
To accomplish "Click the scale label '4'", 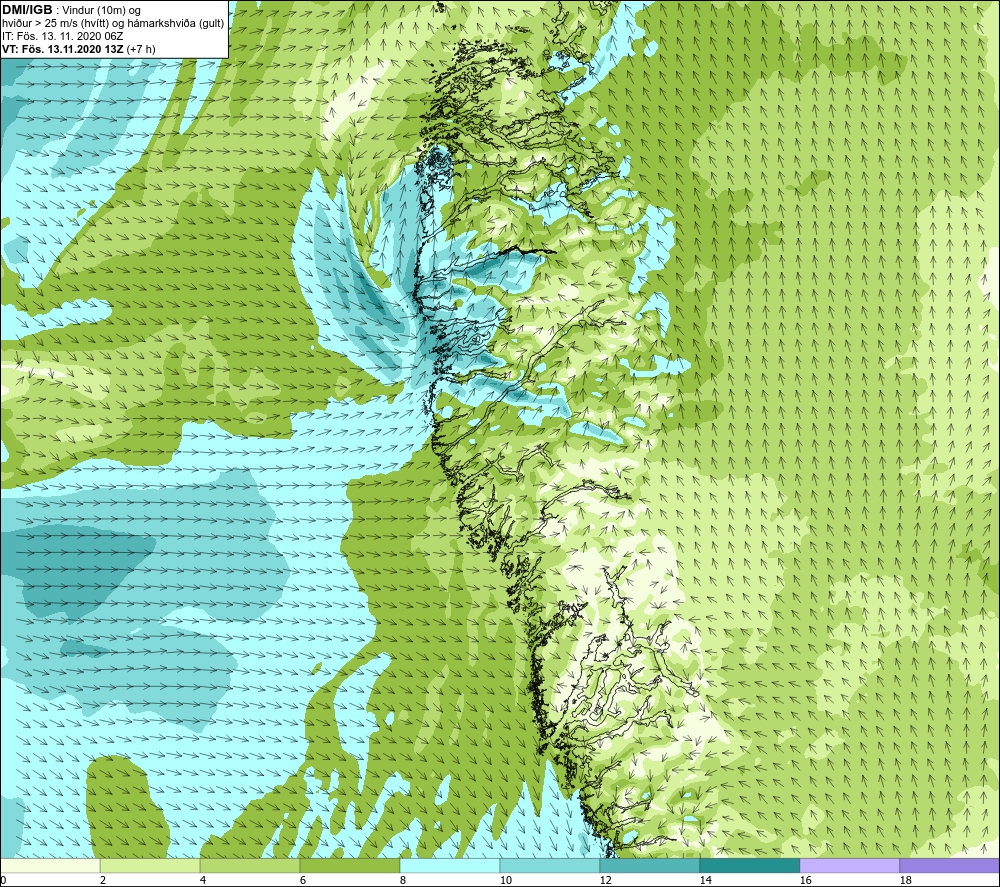I will click(203, 881).
